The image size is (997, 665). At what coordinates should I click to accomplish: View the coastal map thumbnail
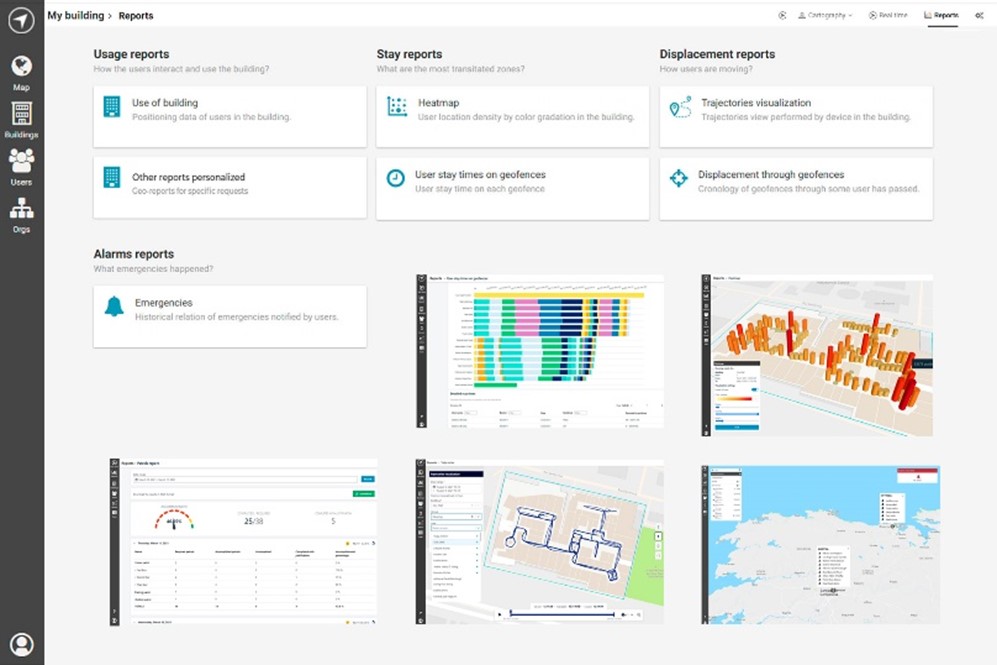tap(820, 545)
